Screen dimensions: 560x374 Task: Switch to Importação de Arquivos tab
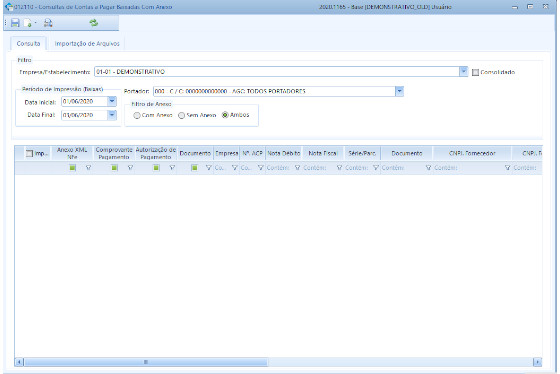coord(87,44)
